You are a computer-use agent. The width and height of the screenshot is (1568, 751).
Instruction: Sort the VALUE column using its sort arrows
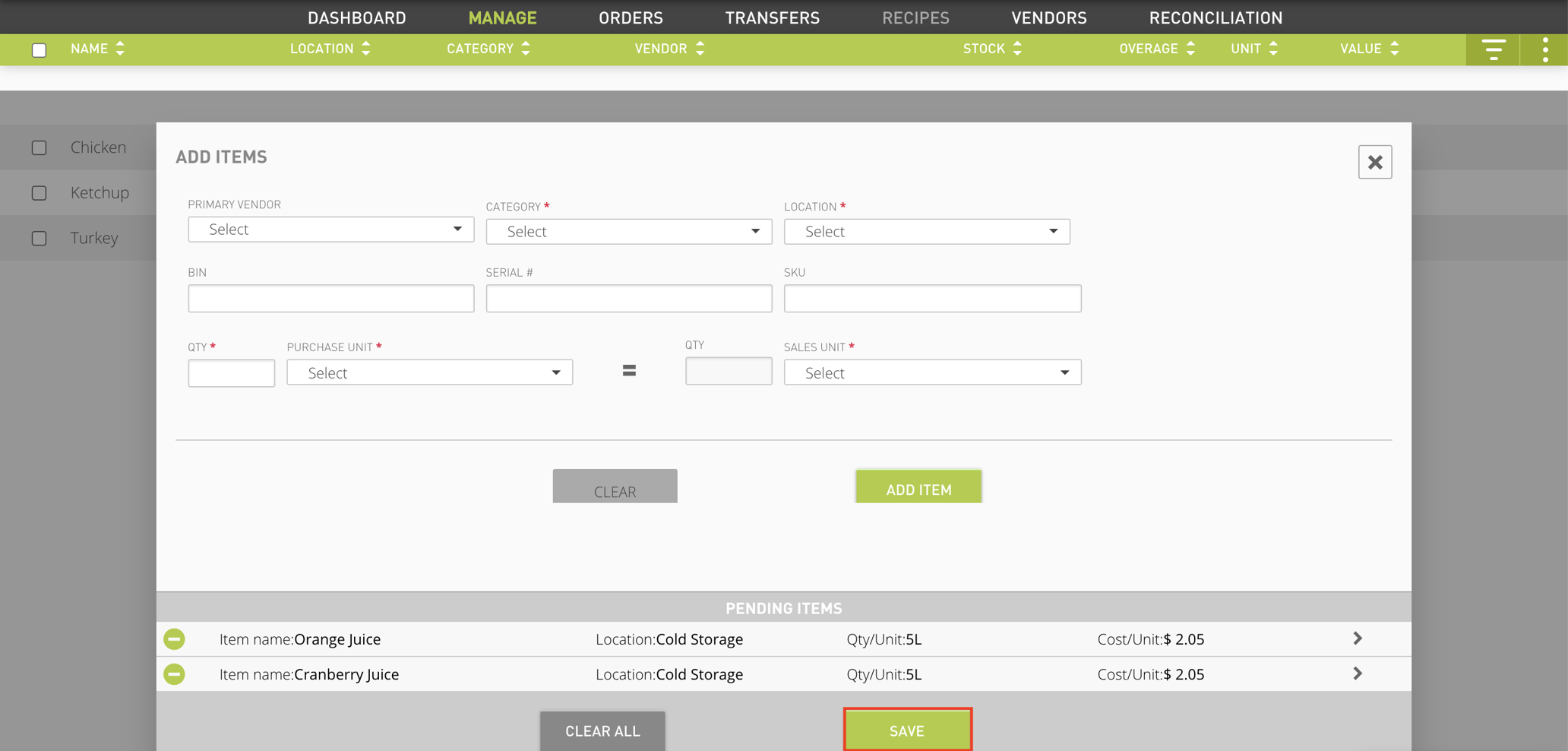click(x=1395, y=48)
